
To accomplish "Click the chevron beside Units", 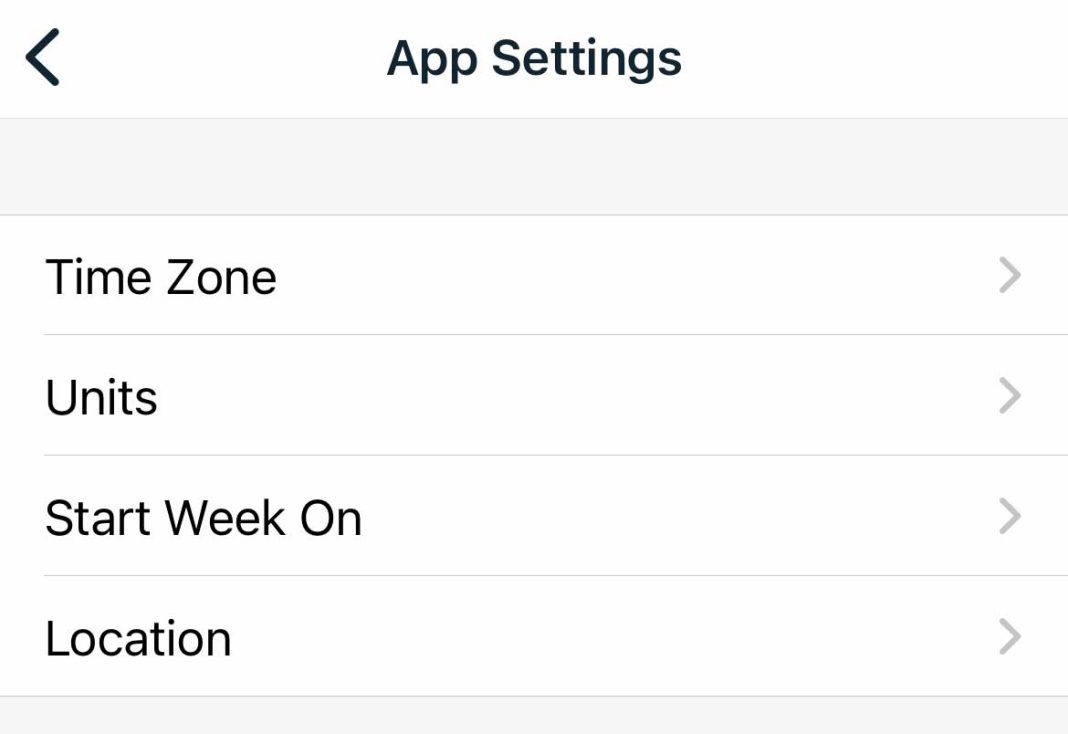I will 1010,396.
